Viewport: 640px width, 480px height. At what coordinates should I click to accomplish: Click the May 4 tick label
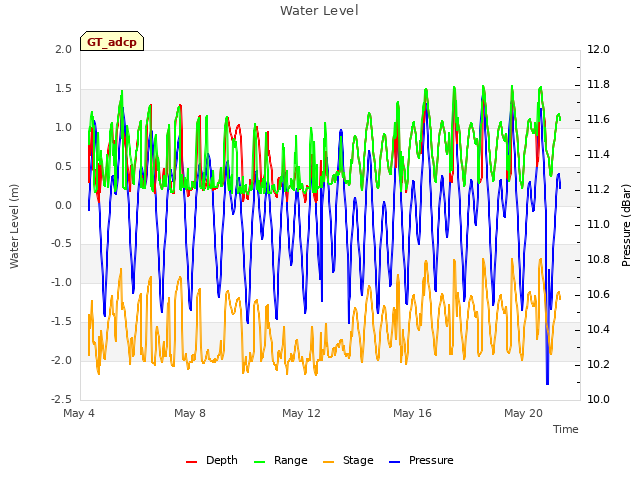click(79, 413)
